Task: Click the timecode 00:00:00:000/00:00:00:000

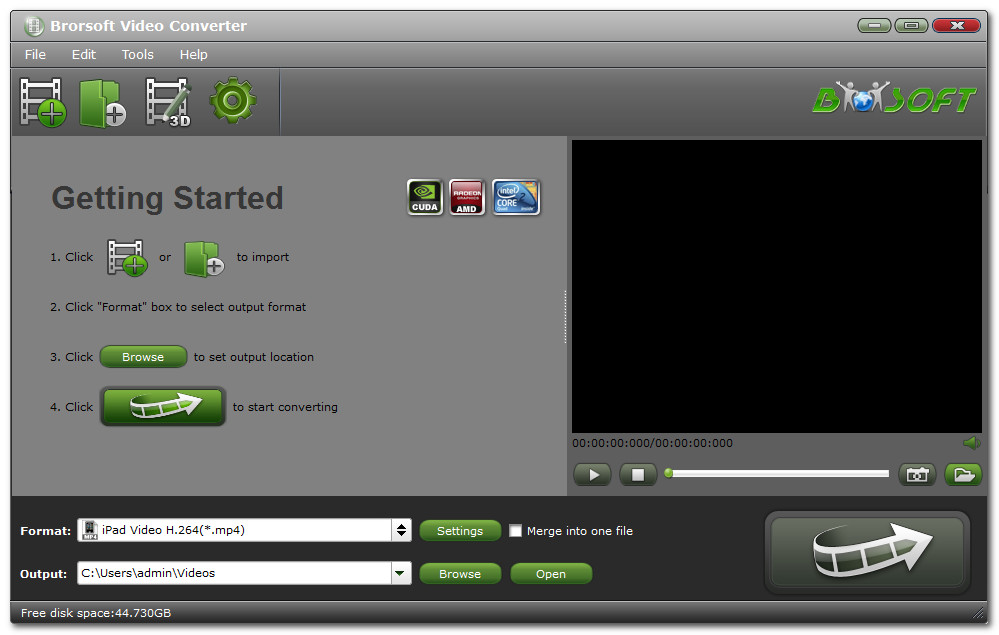Action: pyautogui.click(x=652, y=443)
